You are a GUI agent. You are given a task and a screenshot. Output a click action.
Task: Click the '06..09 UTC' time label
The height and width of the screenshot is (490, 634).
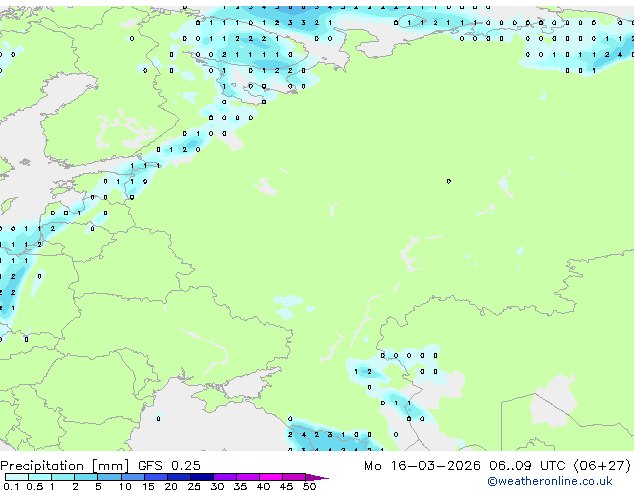(527, 465)
